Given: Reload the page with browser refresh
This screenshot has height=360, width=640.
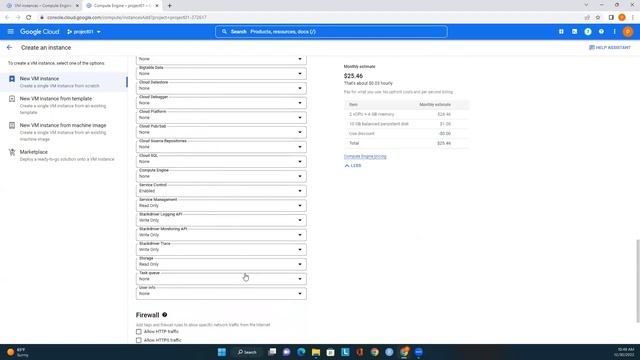Looking at the screenshot, I should pos(29,17).
